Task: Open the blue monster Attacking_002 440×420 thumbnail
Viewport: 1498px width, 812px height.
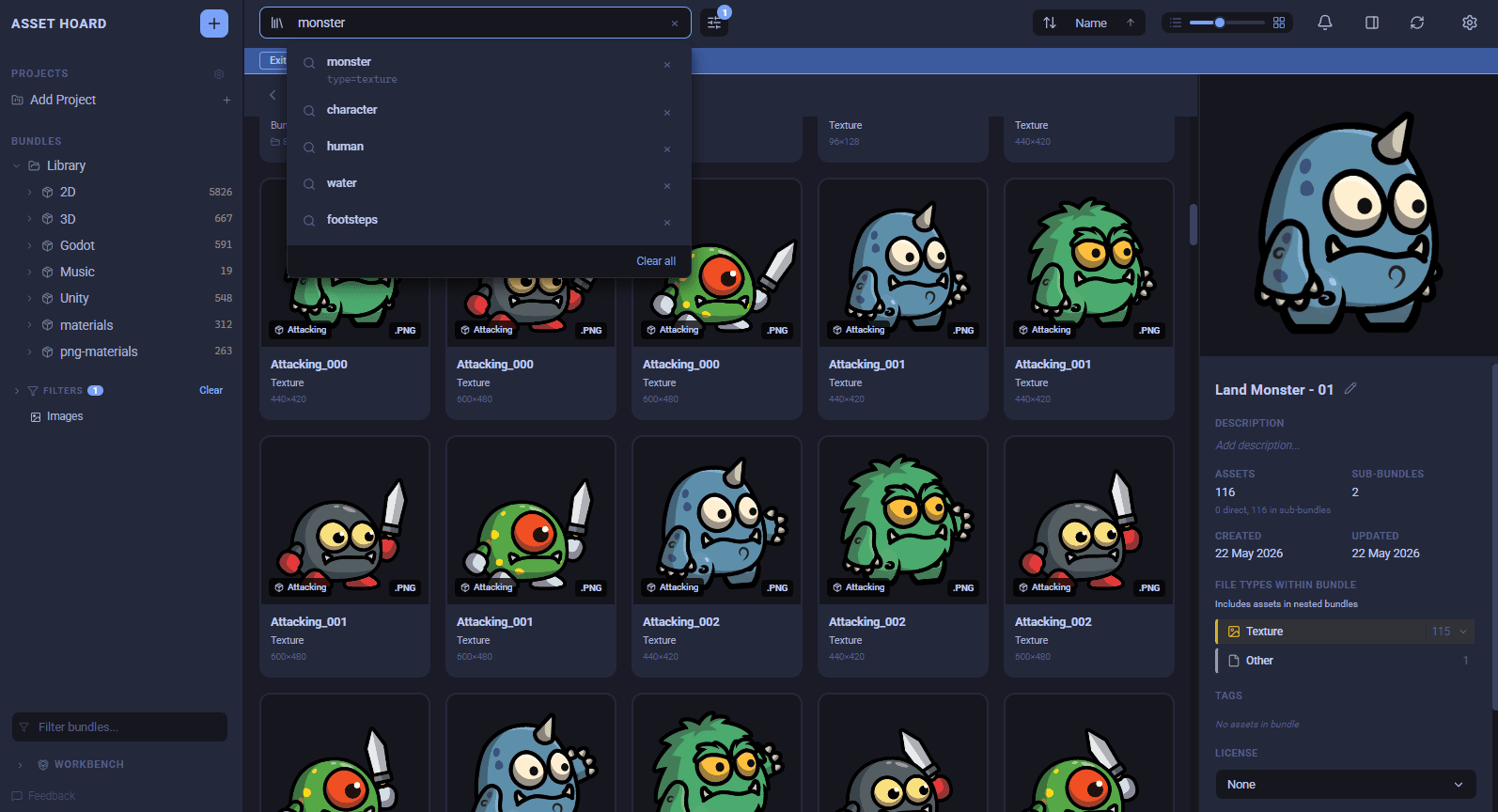Action: pyautogui.click(x=717, y=521)
